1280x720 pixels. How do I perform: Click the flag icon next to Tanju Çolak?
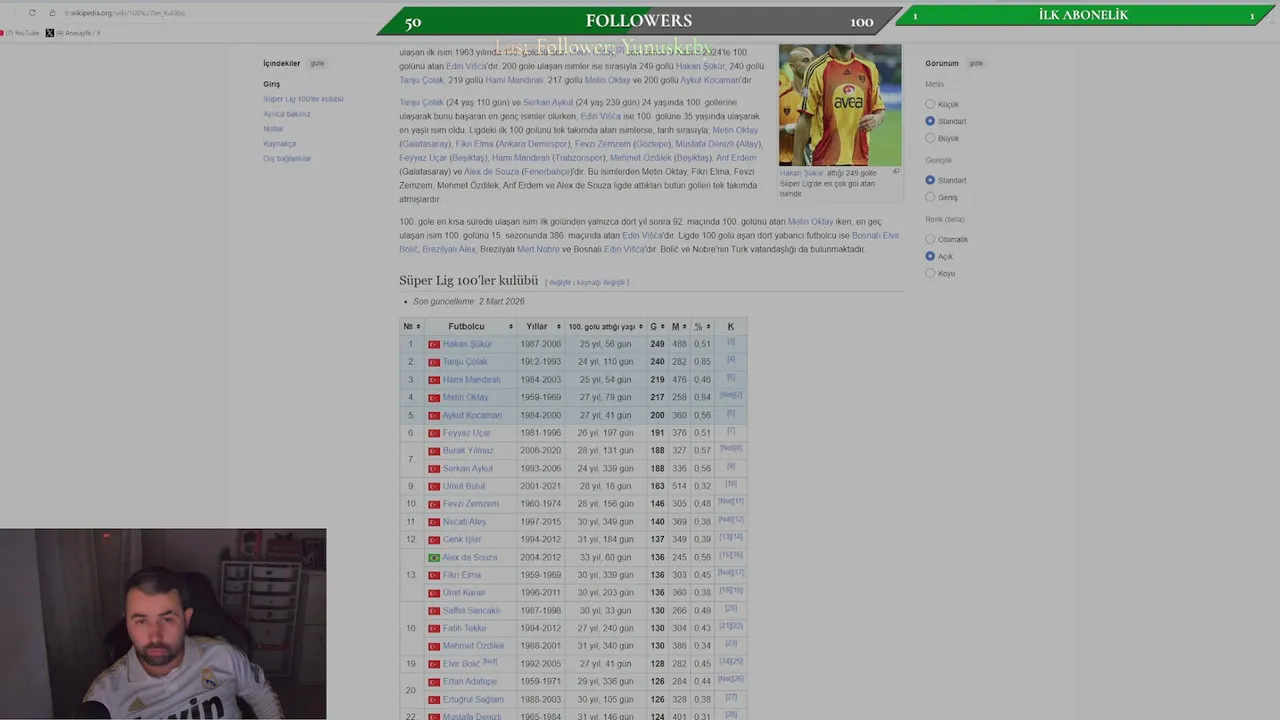[x=434, y=362]
